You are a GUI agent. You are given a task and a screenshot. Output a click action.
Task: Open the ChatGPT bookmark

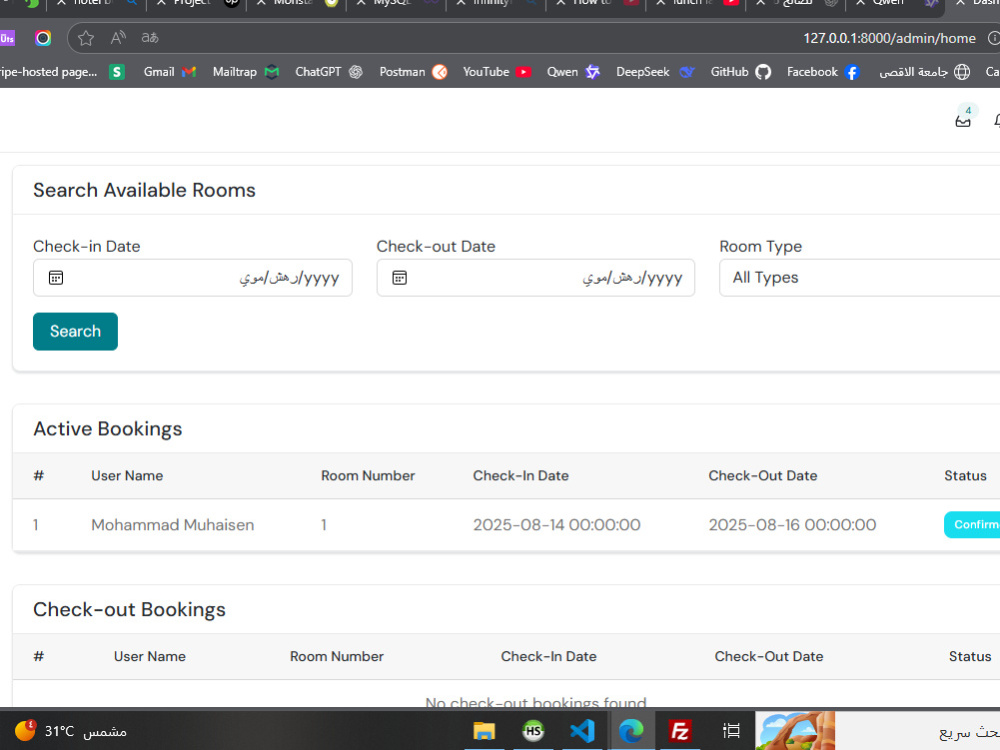[328, 72]
